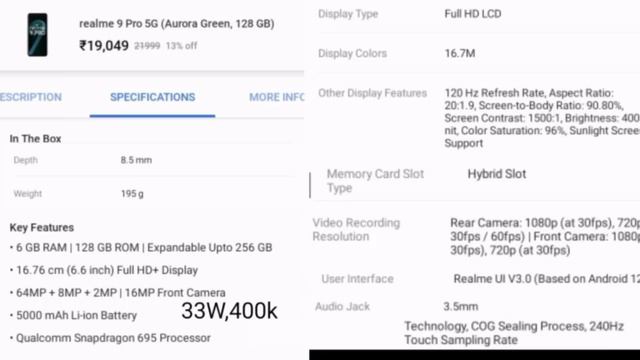Click the Display Type label

click(x=348, y=14)
